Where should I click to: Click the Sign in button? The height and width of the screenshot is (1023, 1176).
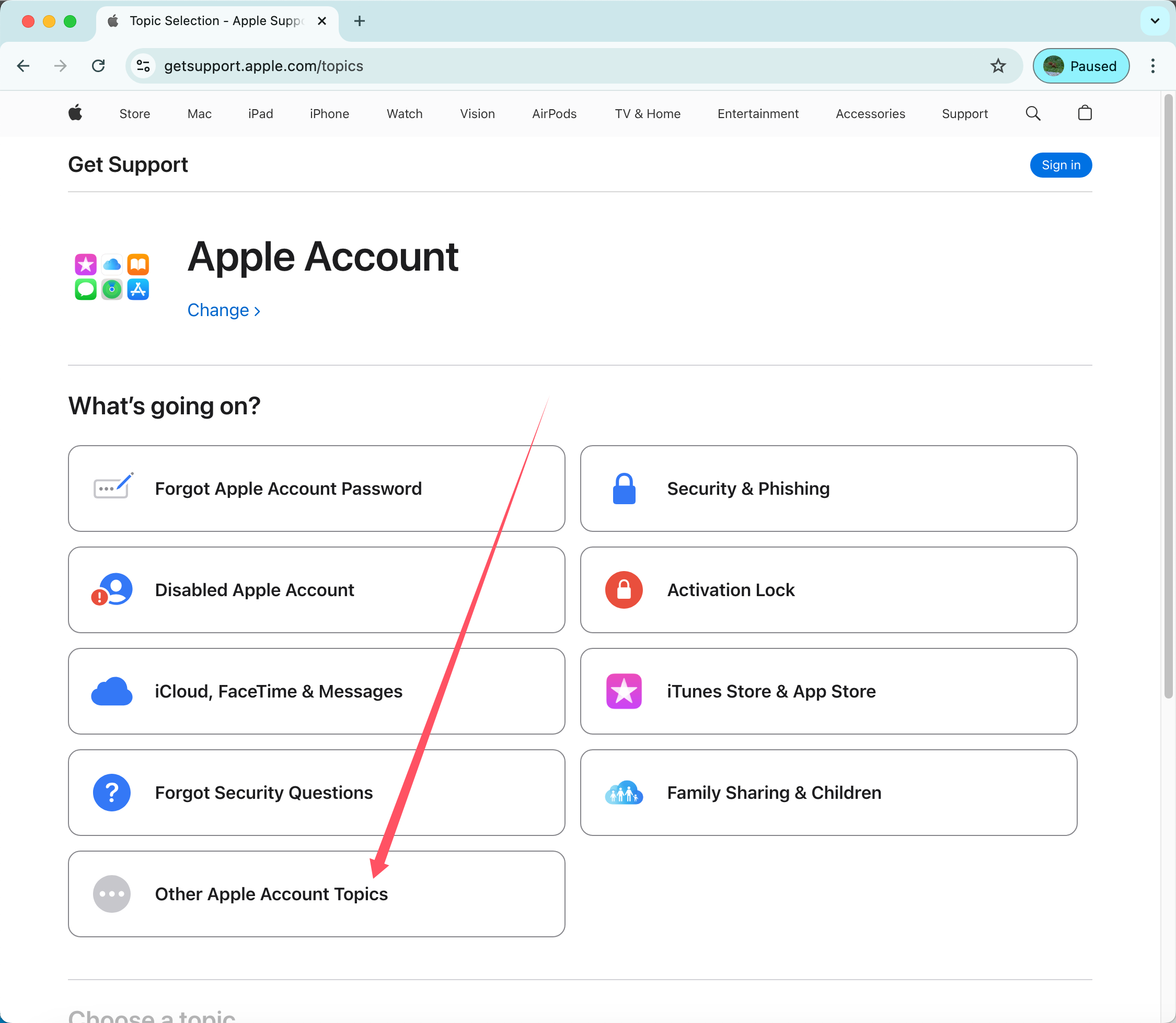pos(1060,165)
